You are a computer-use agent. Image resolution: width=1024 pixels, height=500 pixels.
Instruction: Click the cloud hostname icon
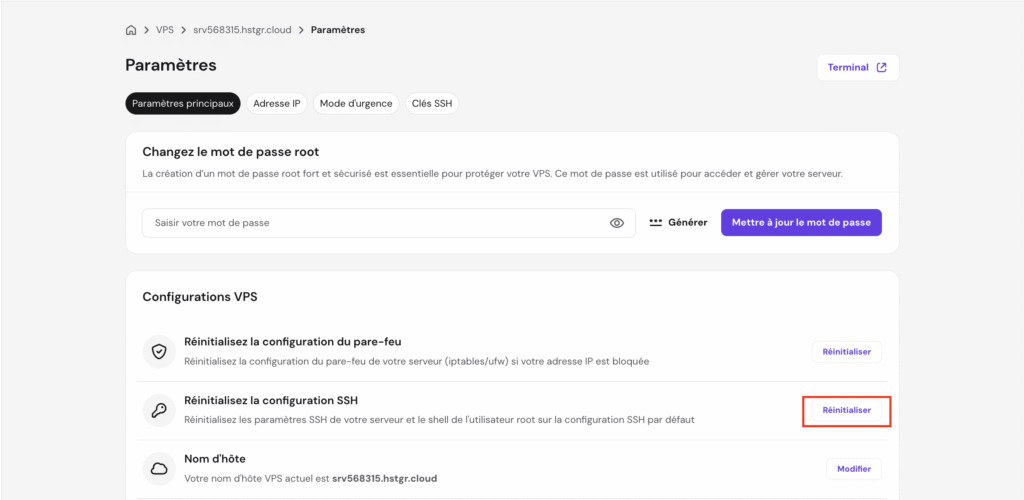[x=159, y=469]
